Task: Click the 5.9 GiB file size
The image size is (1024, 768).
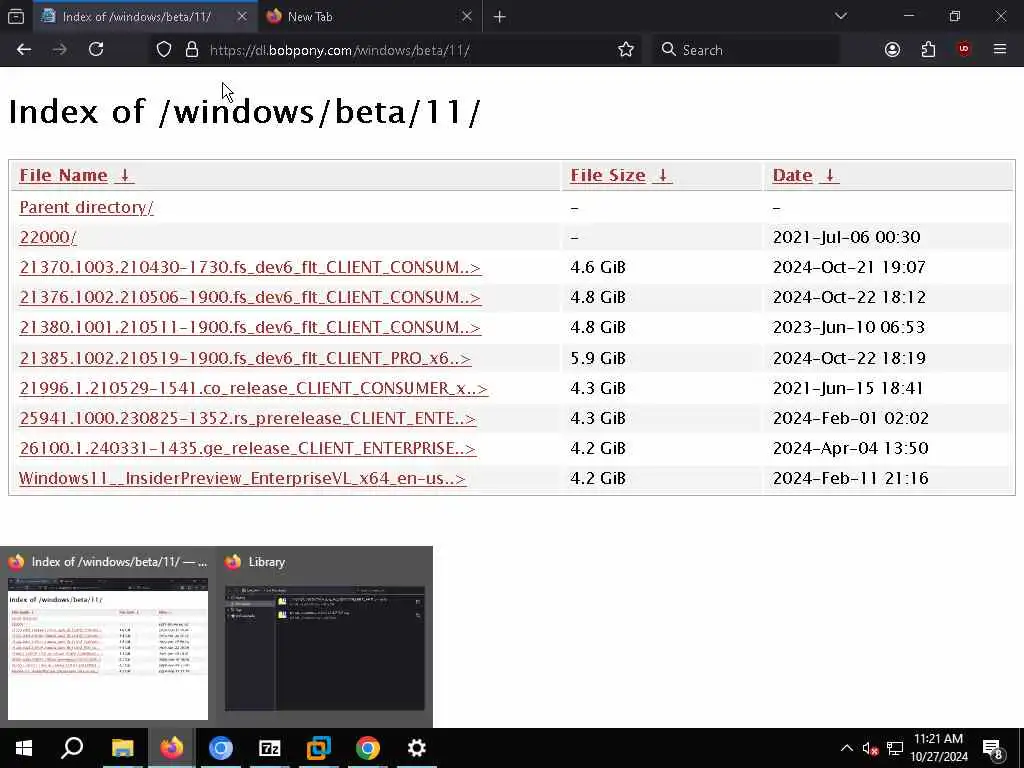Action: point(598,358)
